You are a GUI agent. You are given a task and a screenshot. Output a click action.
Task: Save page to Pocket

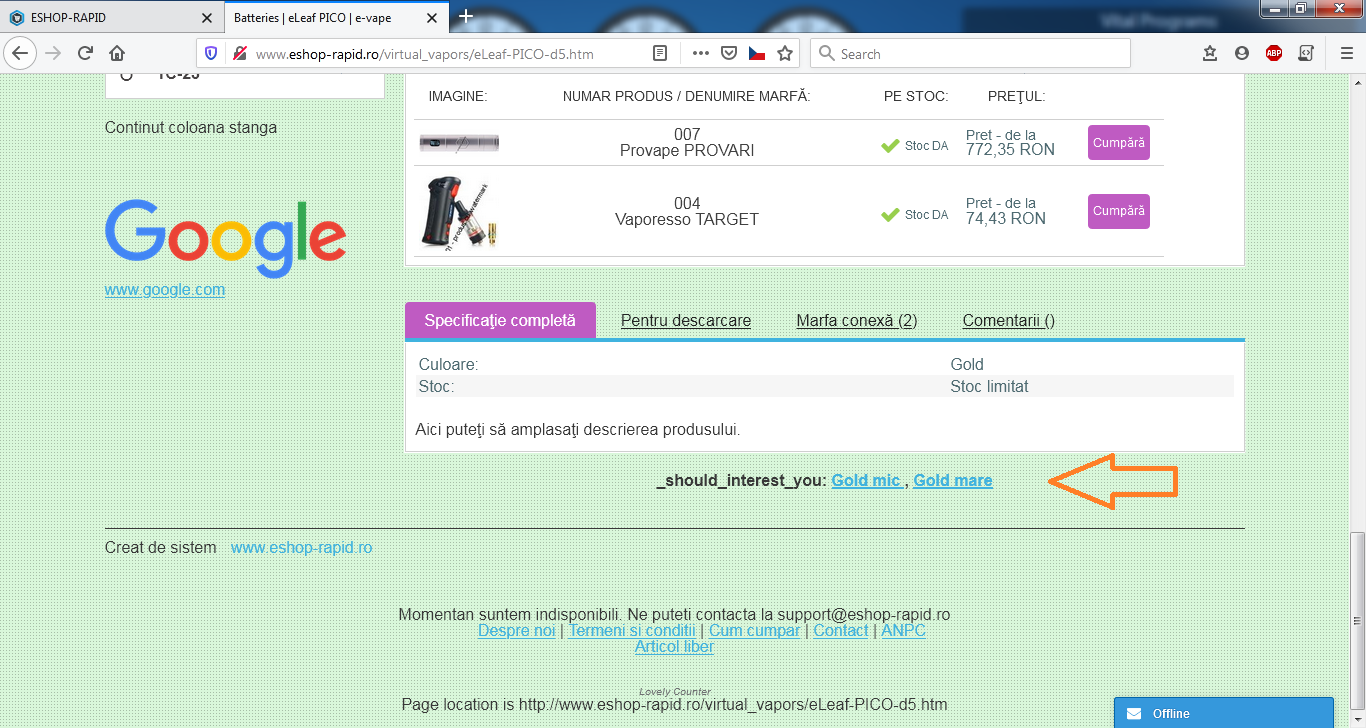click(729, 53)
